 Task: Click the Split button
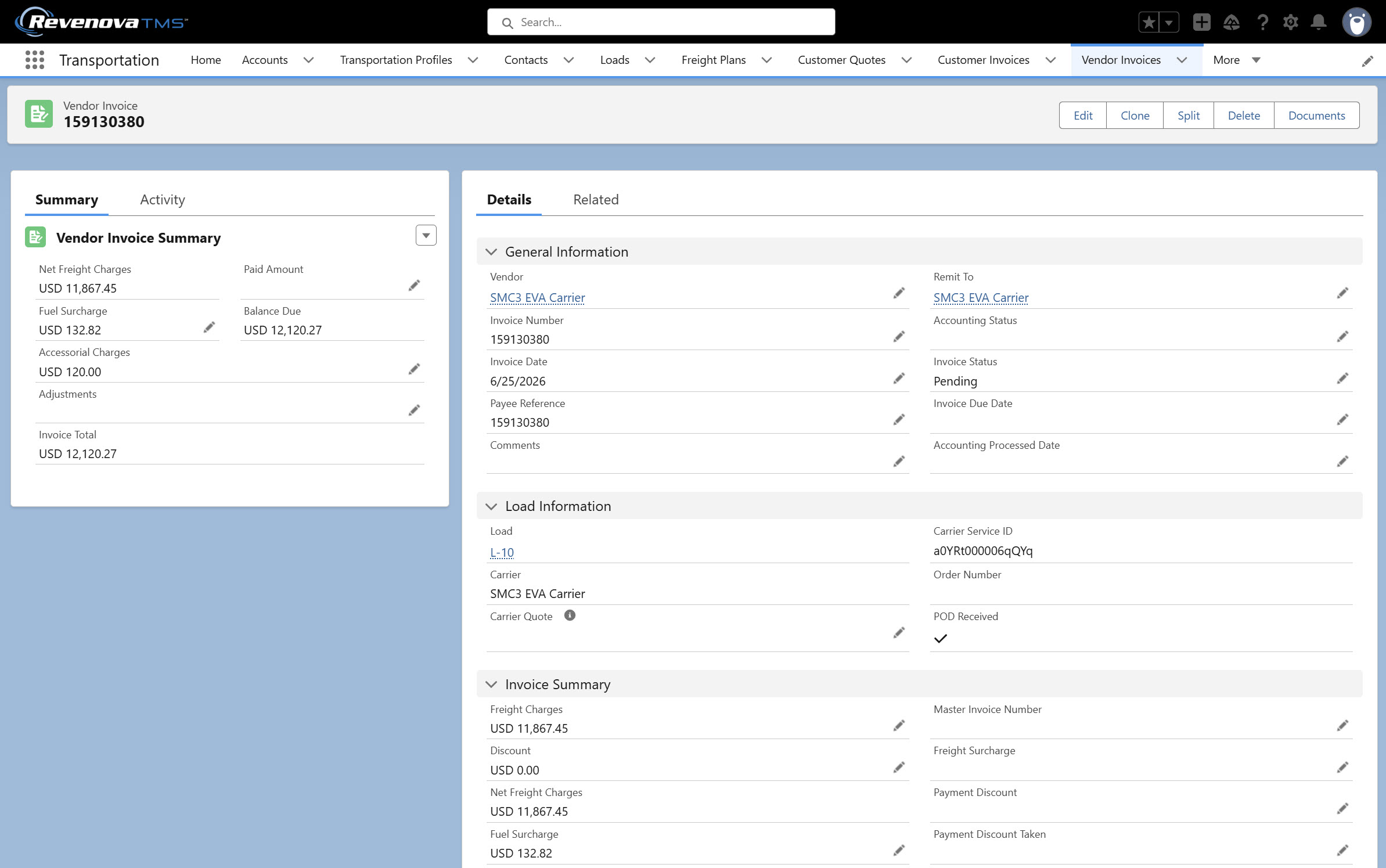click(1189, 116)
